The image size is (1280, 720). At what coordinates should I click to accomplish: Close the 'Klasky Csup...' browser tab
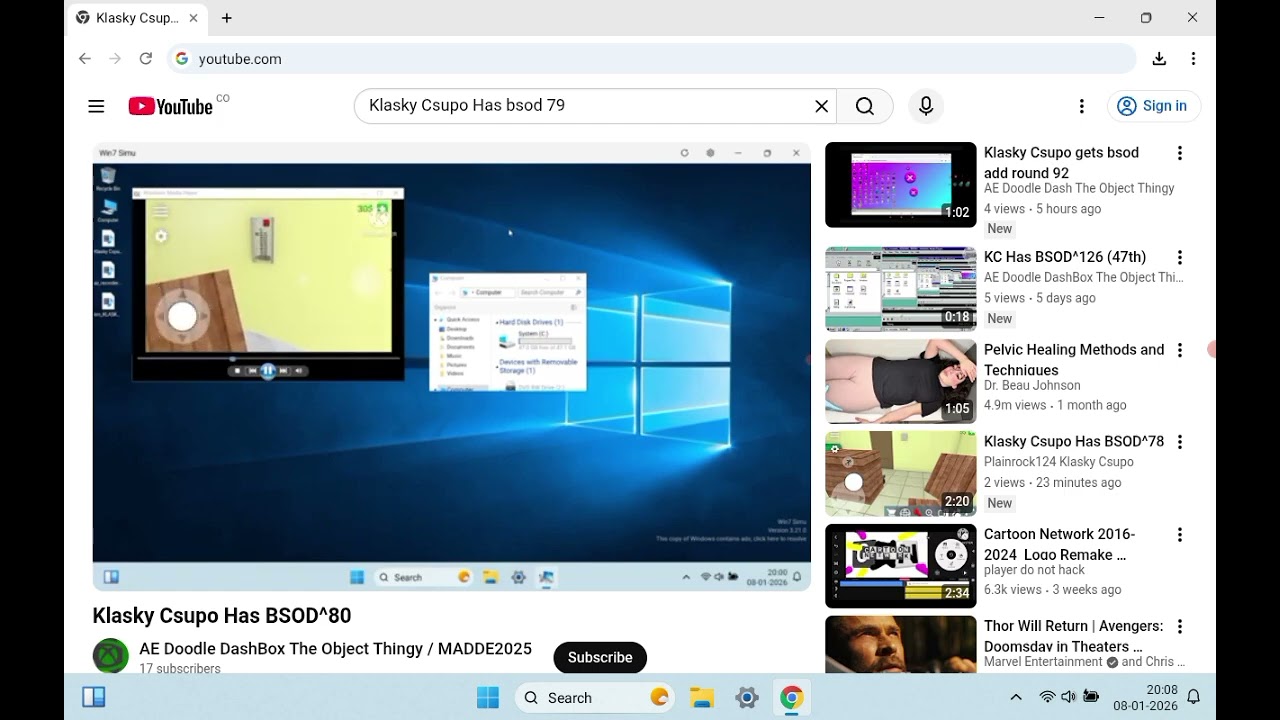point(193,18)
